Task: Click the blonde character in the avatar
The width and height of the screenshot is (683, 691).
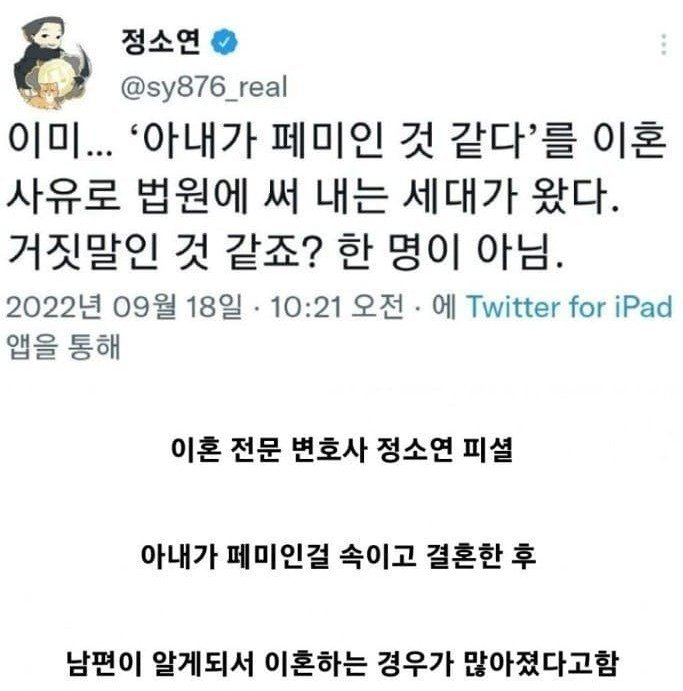Action: (x=55, y=73)
